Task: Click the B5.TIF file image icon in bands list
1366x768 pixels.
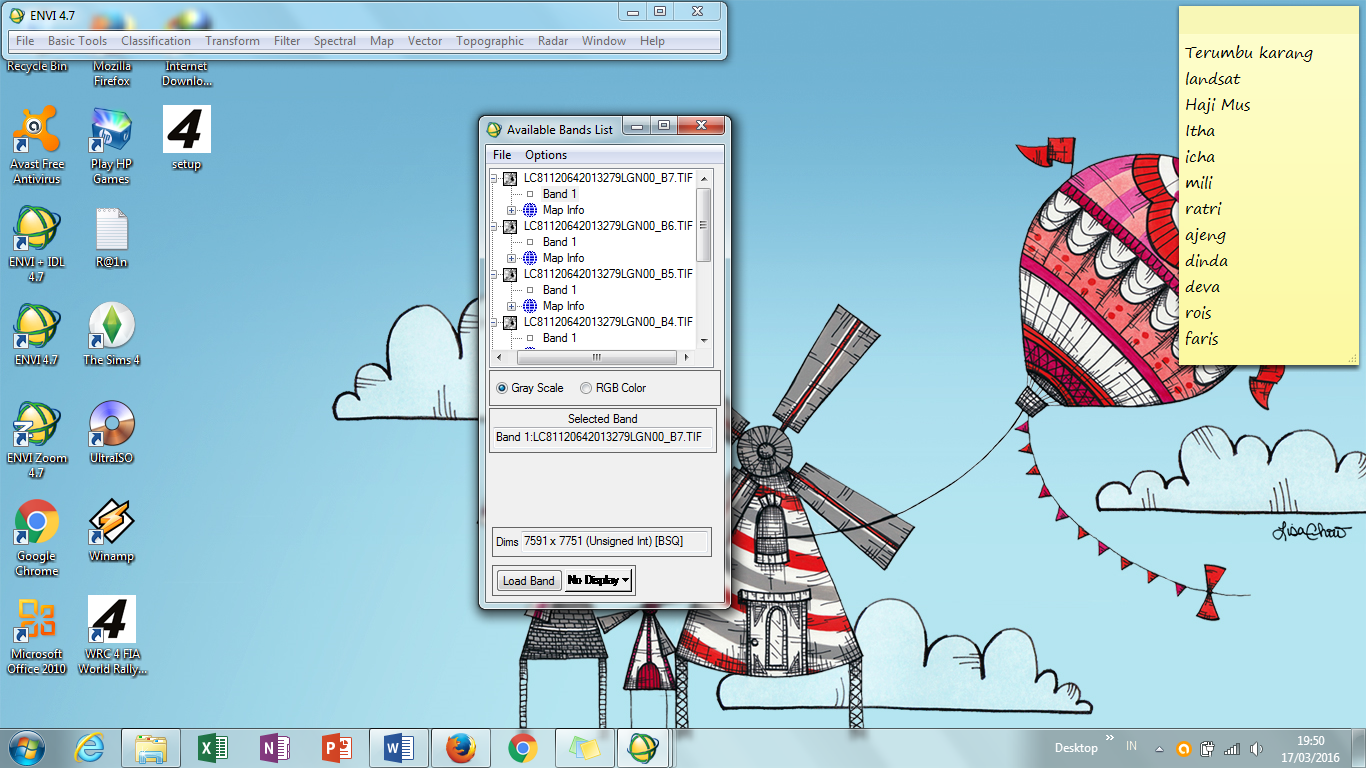Action: (510, 274)
